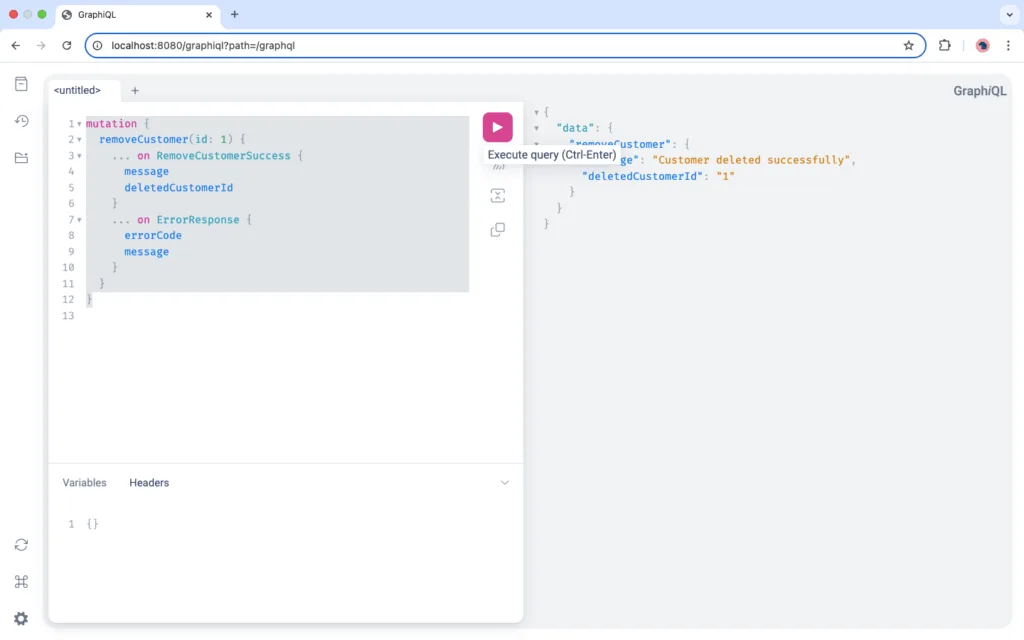Close the GraphiQL browser tab
Image resolution: width=1024 pixels, height=640 pixels.
[209, 14]
